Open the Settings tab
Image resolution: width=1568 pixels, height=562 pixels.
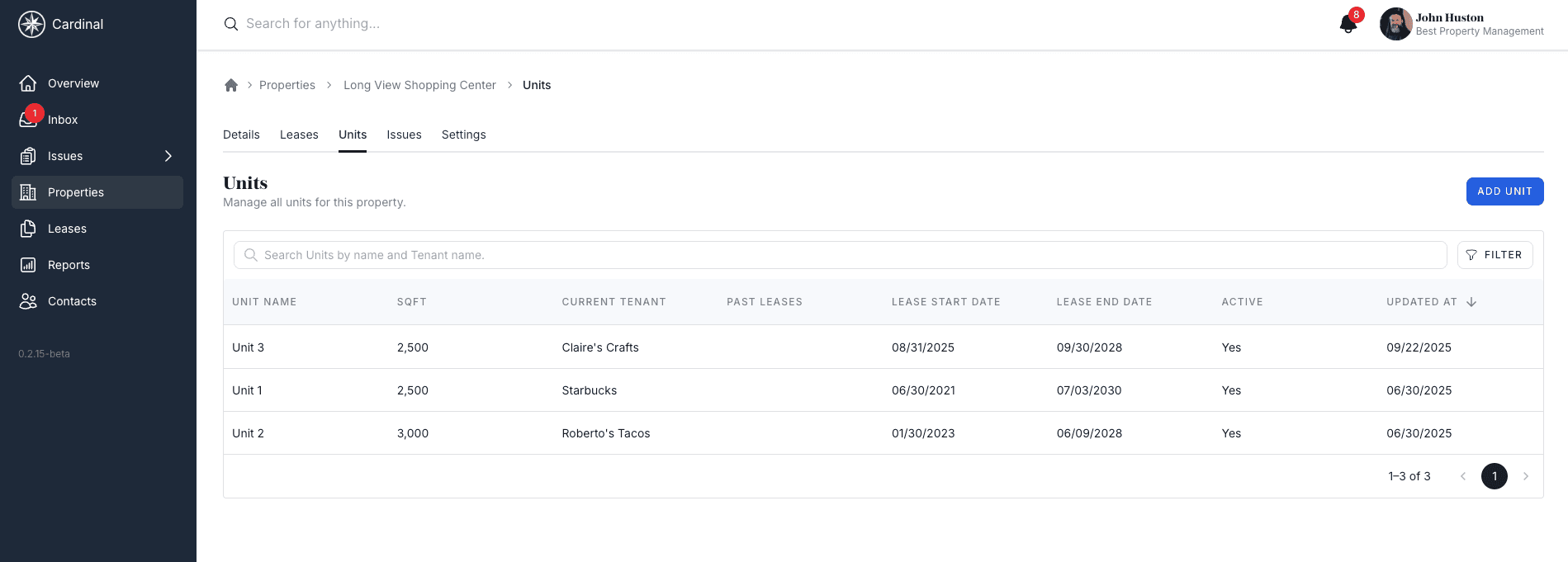[x=463, y=135]
